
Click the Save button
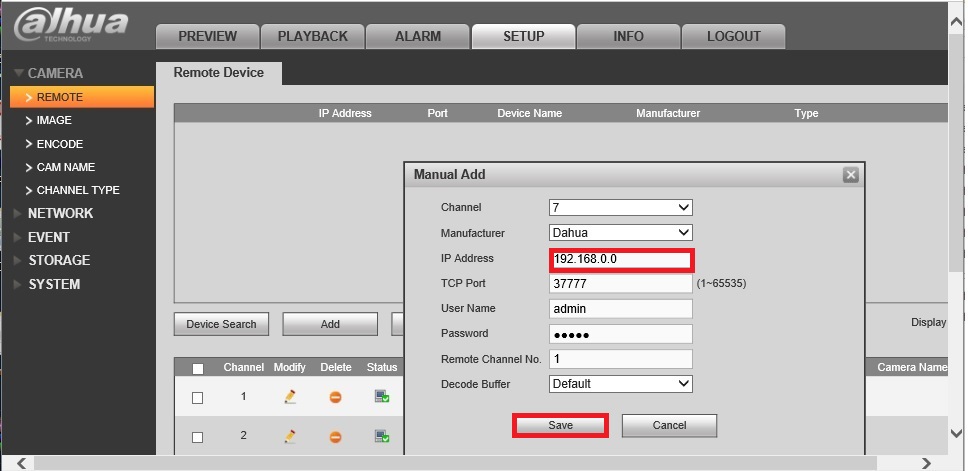[561, 425]
